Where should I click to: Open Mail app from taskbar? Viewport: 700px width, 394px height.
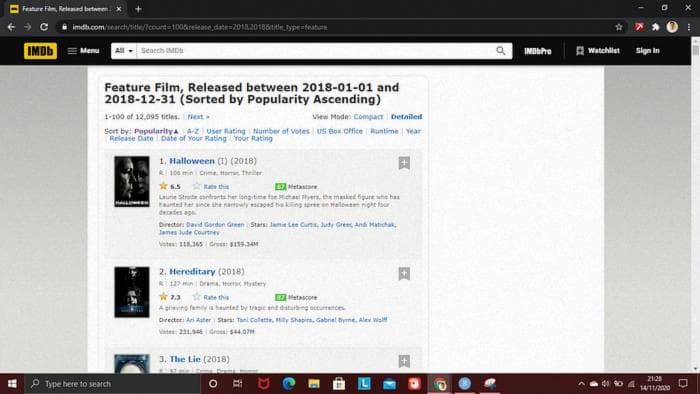[389, 384]
